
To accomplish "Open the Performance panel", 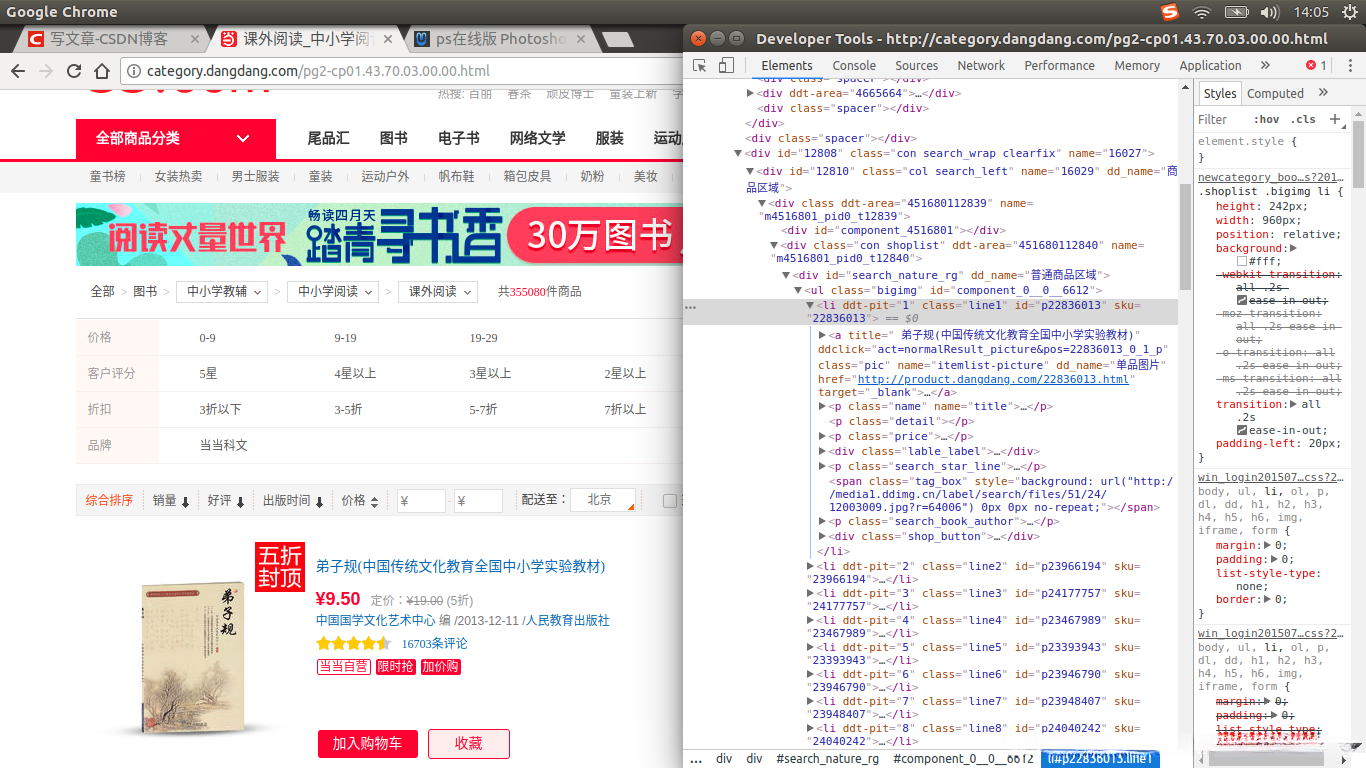I will click(1060, 66).
